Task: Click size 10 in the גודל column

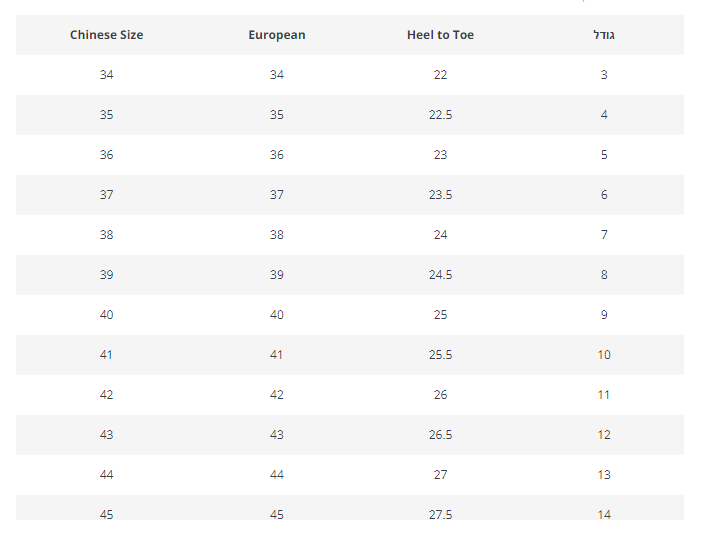Action: point(604,355)
